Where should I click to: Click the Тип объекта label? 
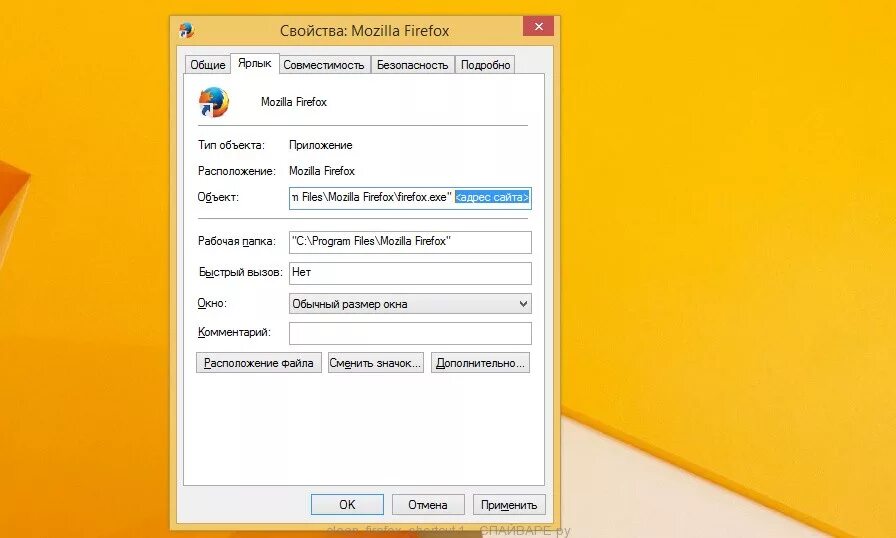(231, 145)
